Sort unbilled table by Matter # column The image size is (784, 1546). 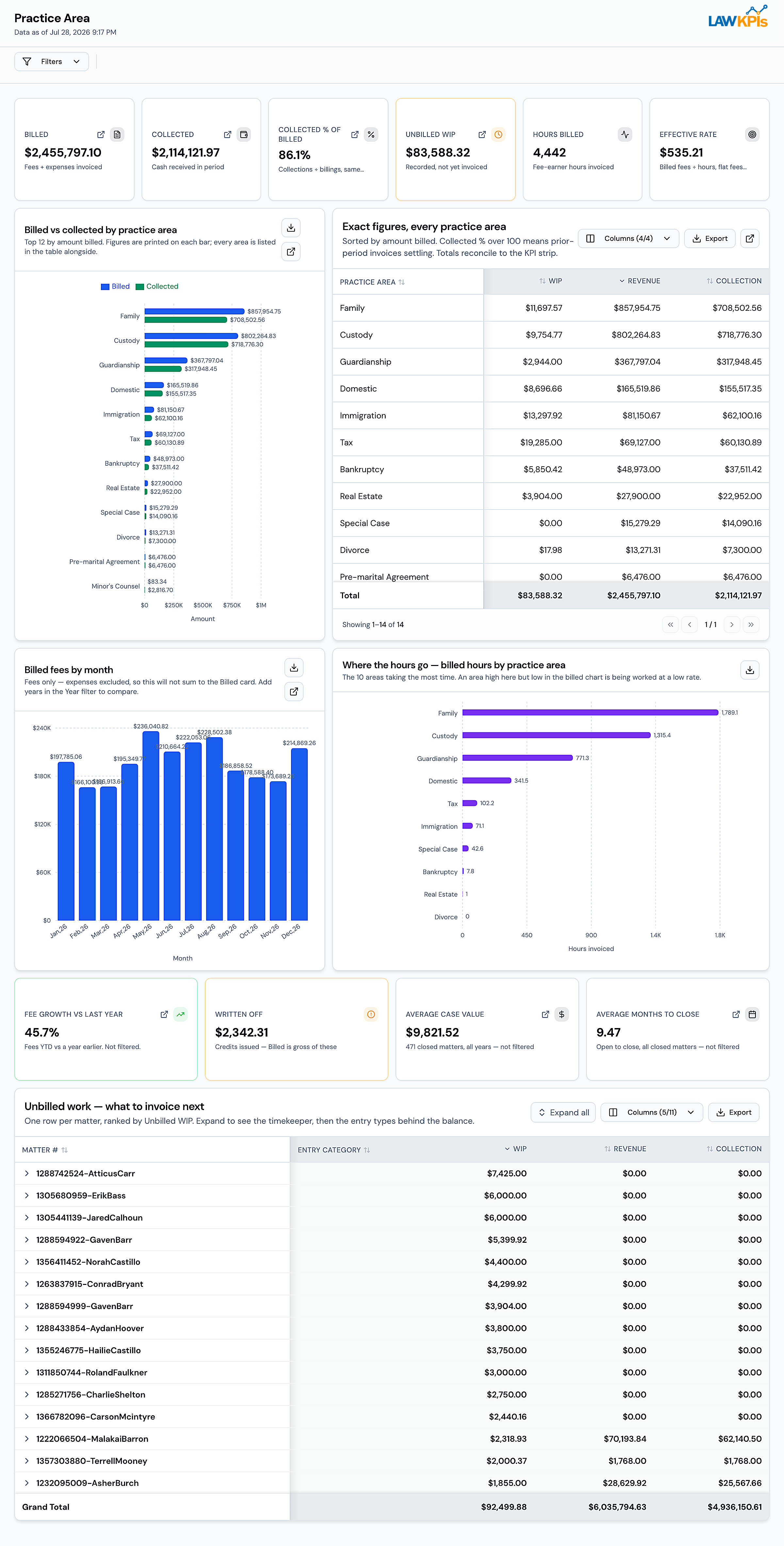[45, 1150]
